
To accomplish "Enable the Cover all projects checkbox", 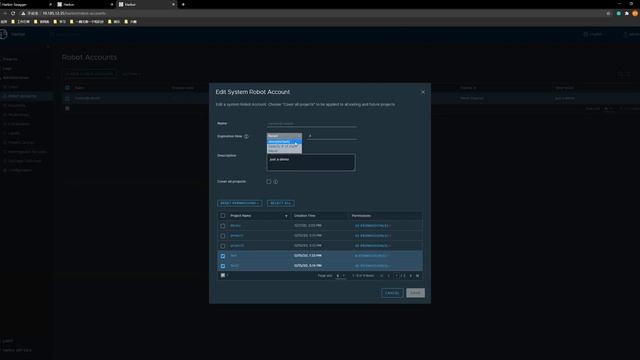I will click(269, 182).
